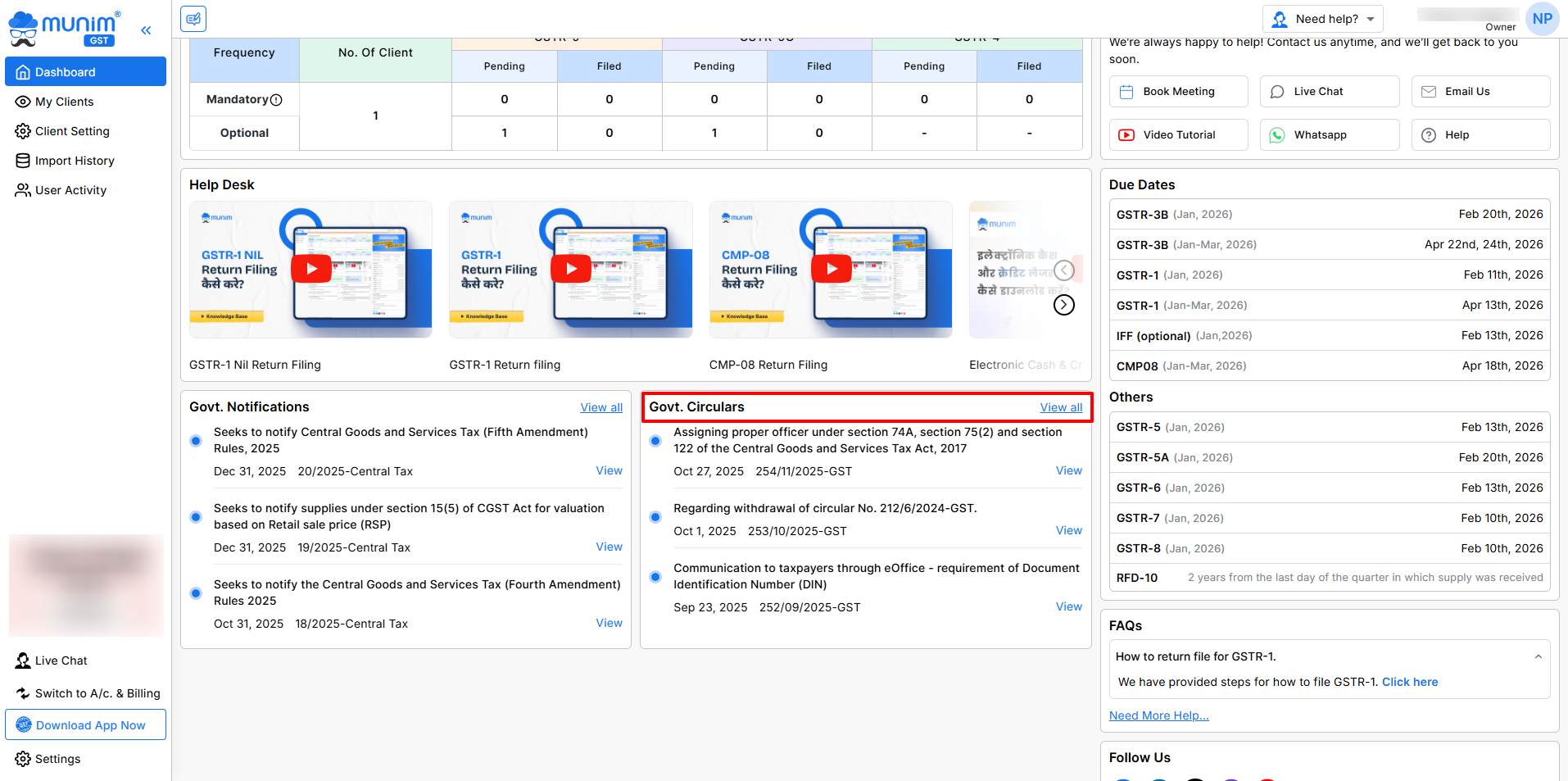Open My Clients from sidebar
Viewport: 1568px width, 781px height.
(64, 102)
